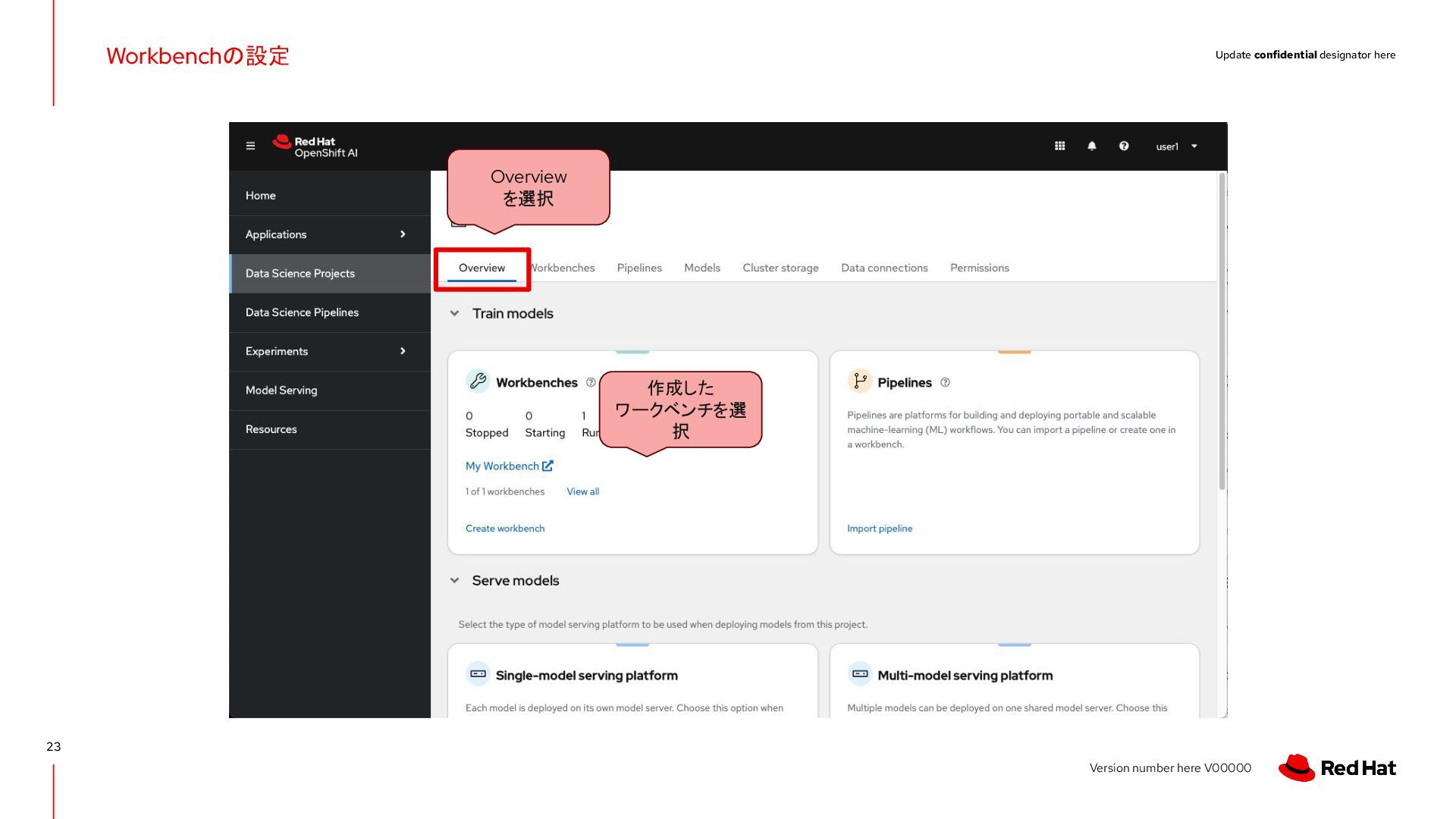1456x819 pixels.
Task: Open Resources in sidebar
Action: (x=330, y=429)
